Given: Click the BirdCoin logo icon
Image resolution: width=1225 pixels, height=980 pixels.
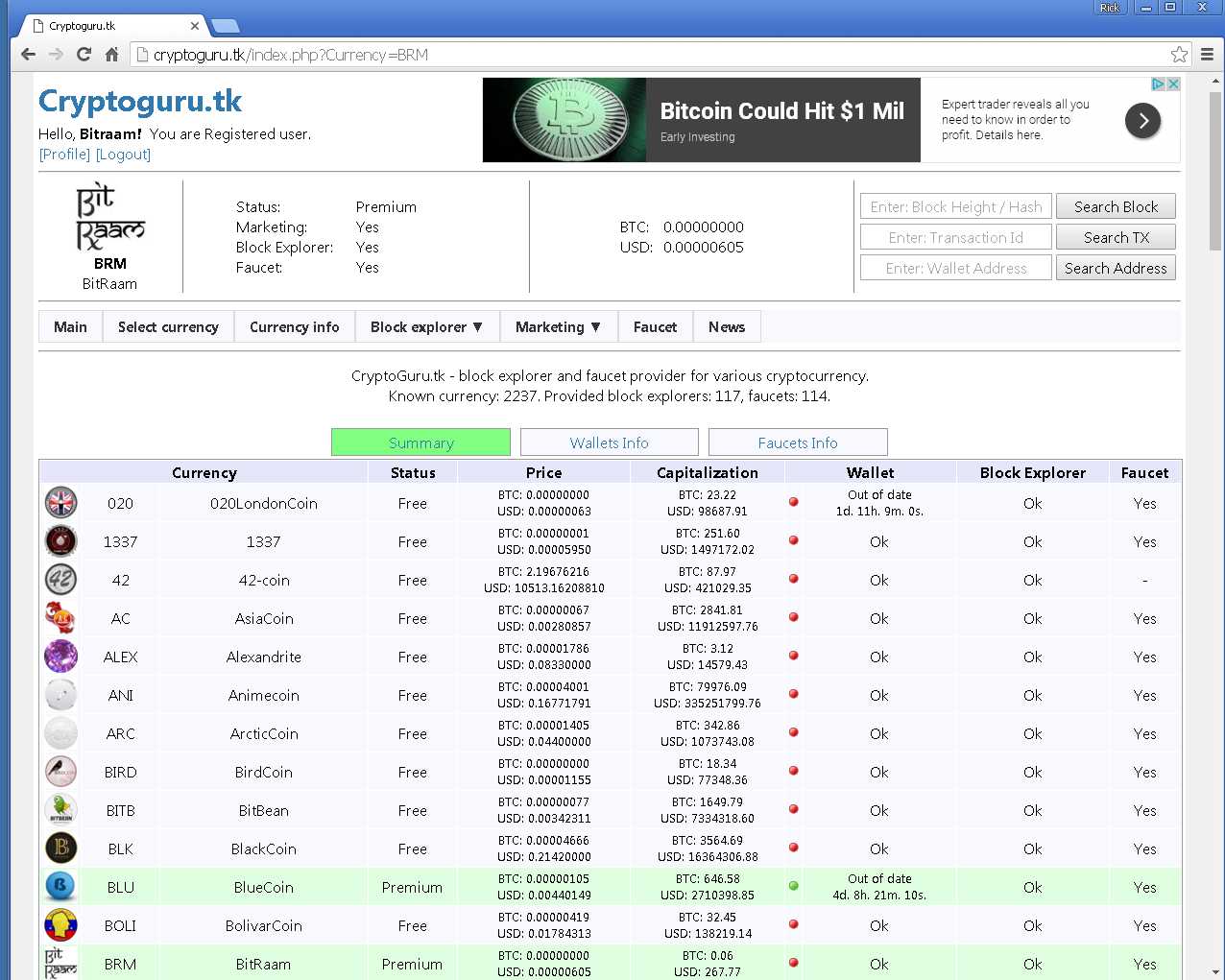Looking at the screenshot, I should (x=61, y=771).
